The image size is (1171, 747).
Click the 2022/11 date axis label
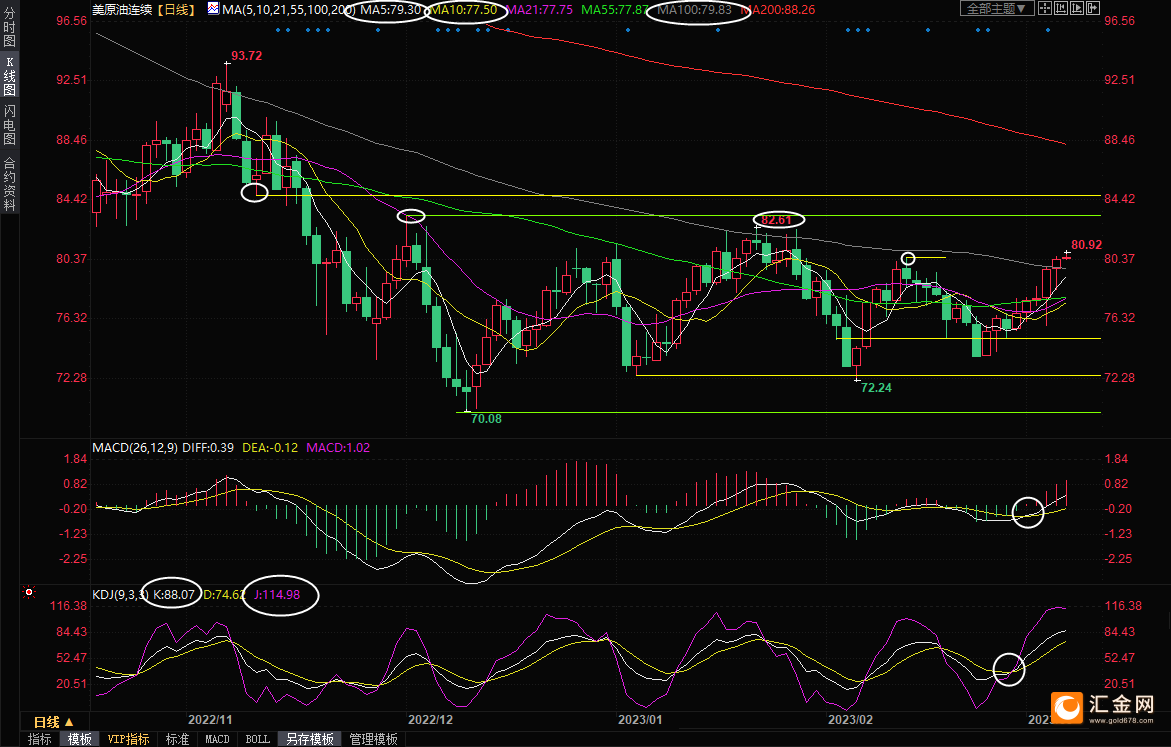pyautogui.click(x=210, y=719)
